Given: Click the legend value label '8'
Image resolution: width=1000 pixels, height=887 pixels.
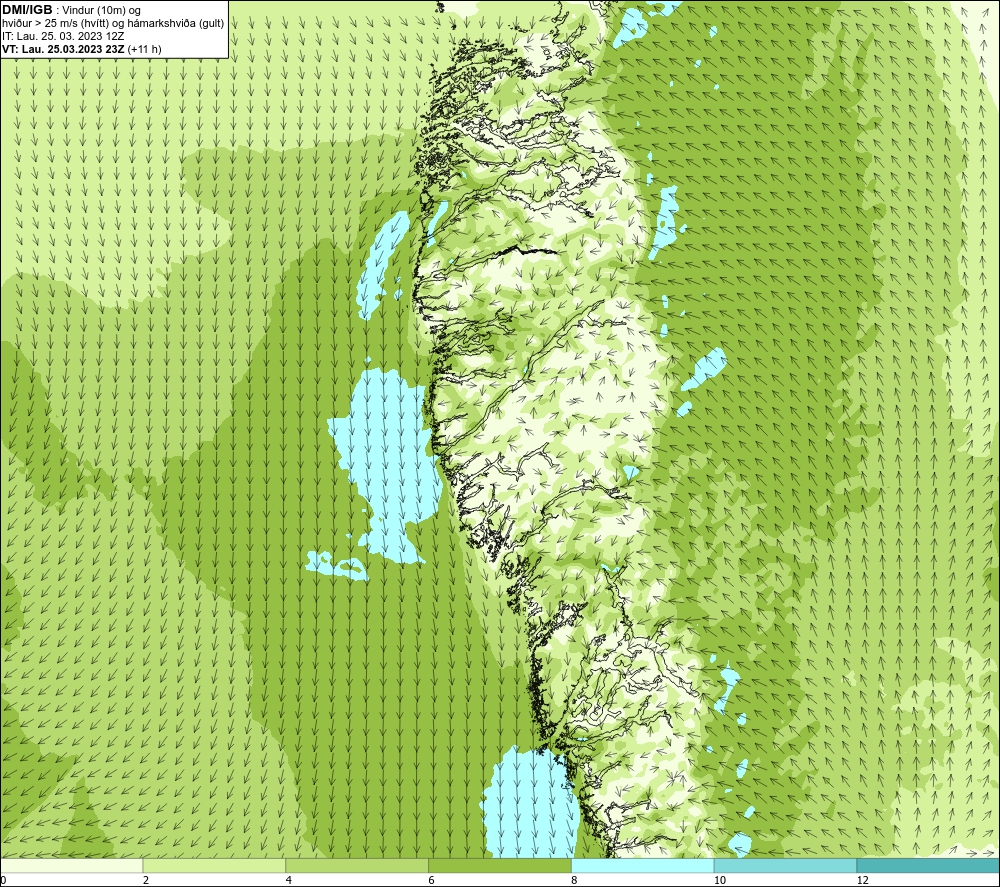Looking at the screenshot, I should click(x=575, y=880).
